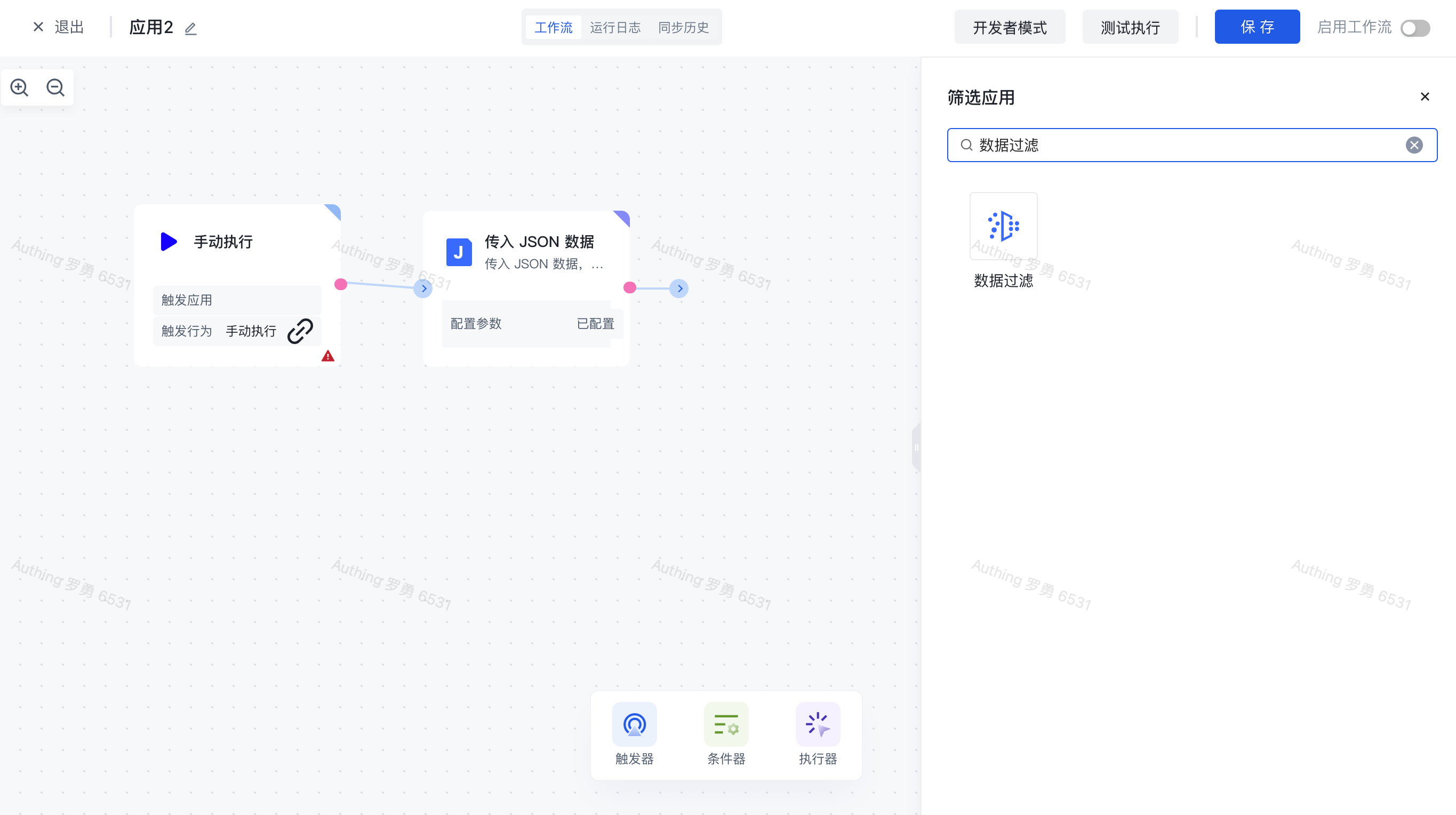Zoom in on the workflow canvas
1456x815 pixels.
19,87
